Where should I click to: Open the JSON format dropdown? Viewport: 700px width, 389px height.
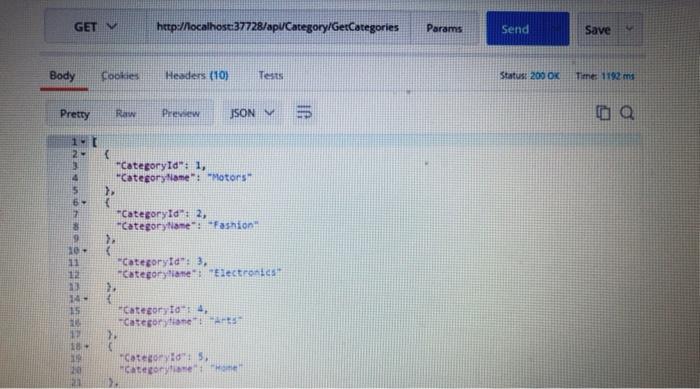[252, 113]
